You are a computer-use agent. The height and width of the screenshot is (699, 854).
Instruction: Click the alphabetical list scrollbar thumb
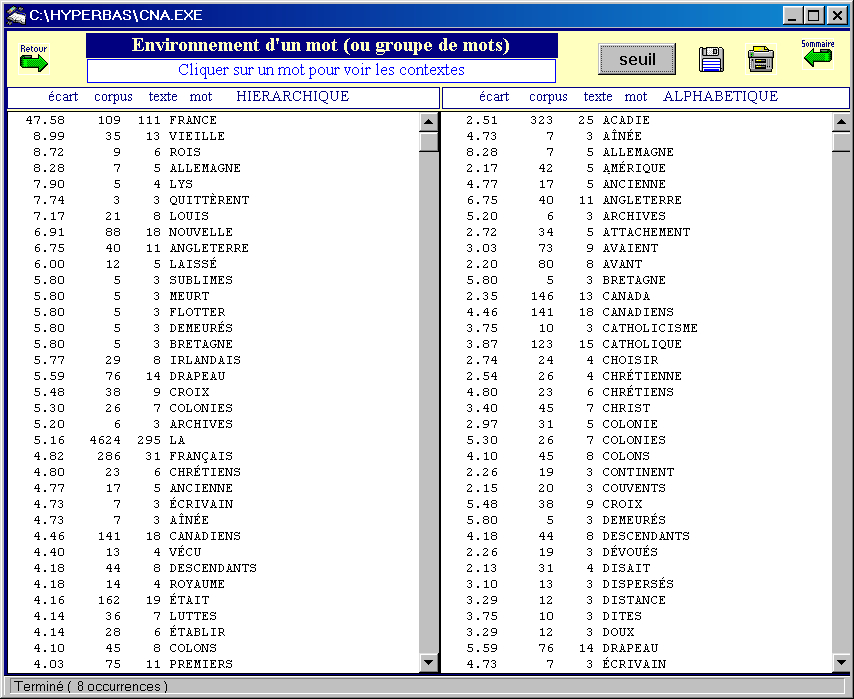(841, 141)
